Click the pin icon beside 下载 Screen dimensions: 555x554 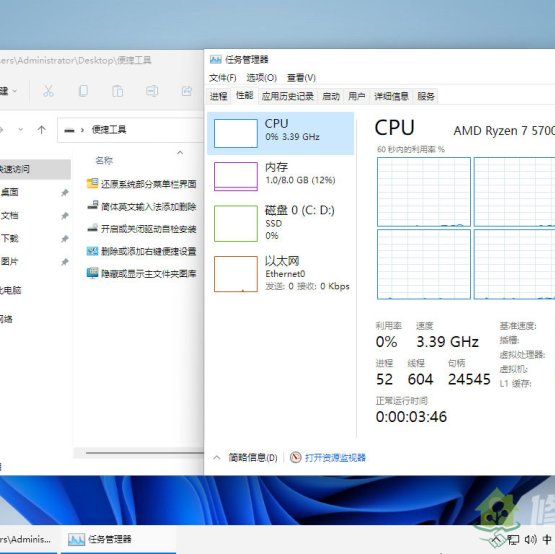(64, 239)
